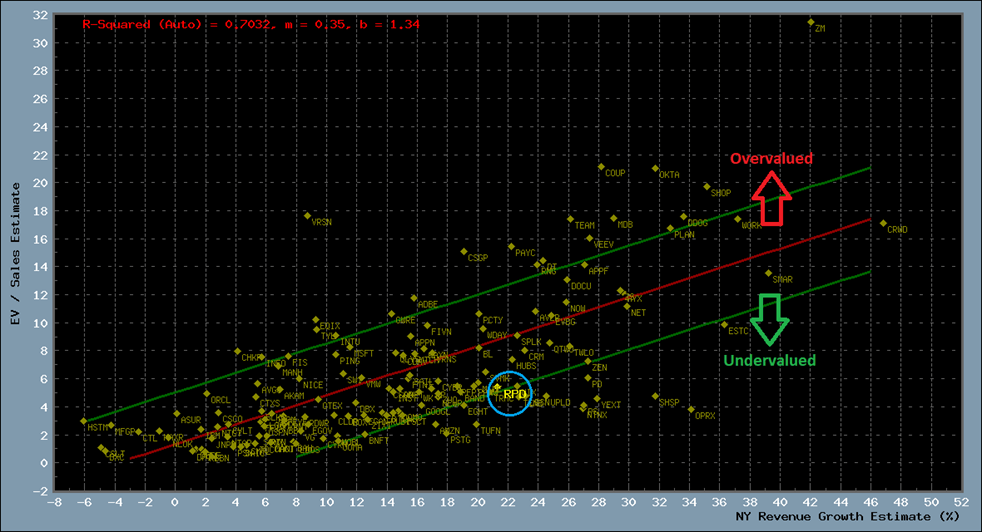The image size is (982, 532).
Task: Click the CRWD ticker label
Action: tap(897, 230)
